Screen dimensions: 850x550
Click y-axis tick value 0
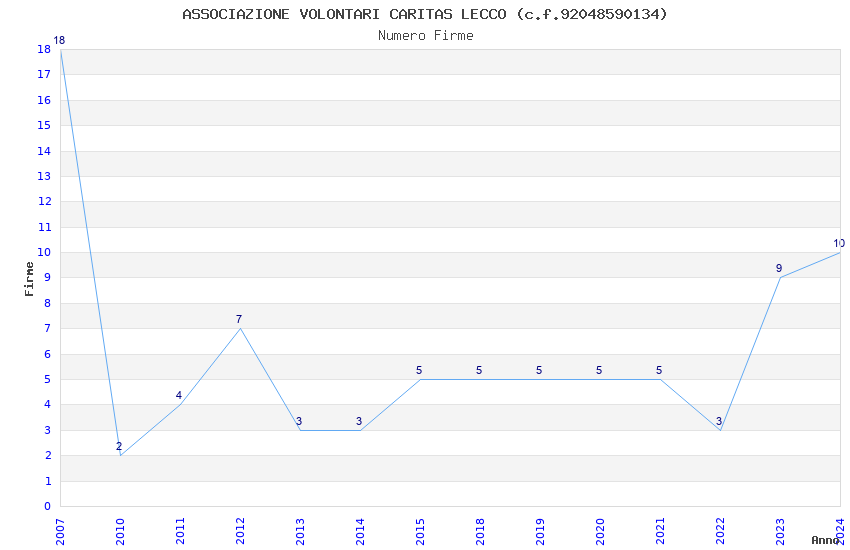pos(48,507)
